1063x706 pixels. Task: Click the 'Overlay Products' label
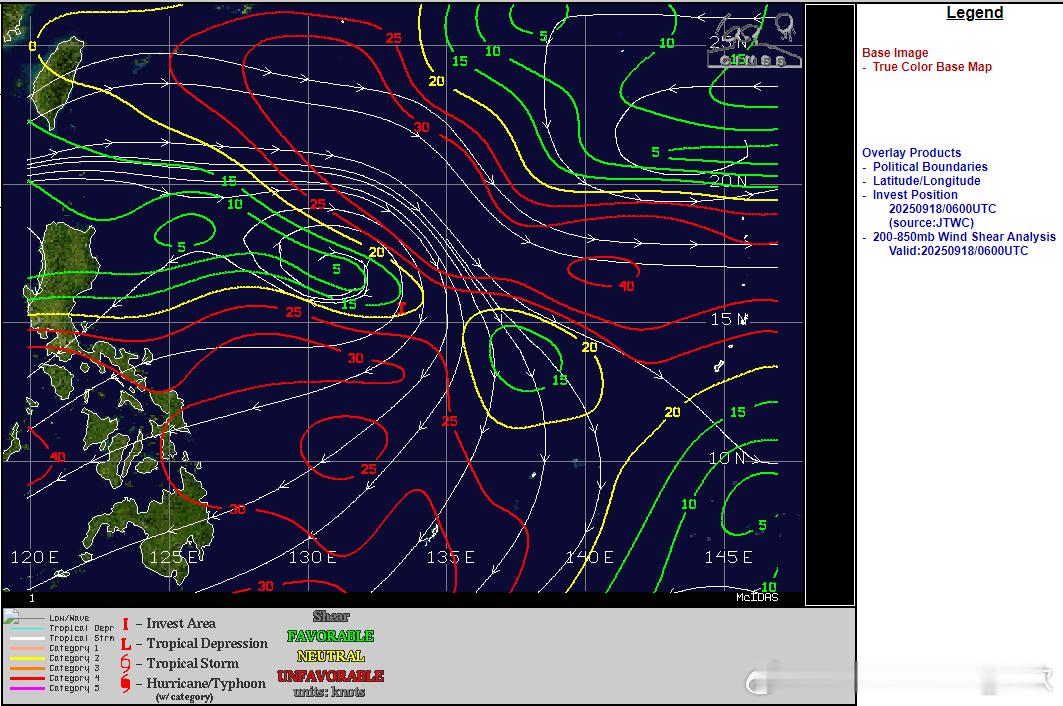pyautogui.click(x=911, y=153)
